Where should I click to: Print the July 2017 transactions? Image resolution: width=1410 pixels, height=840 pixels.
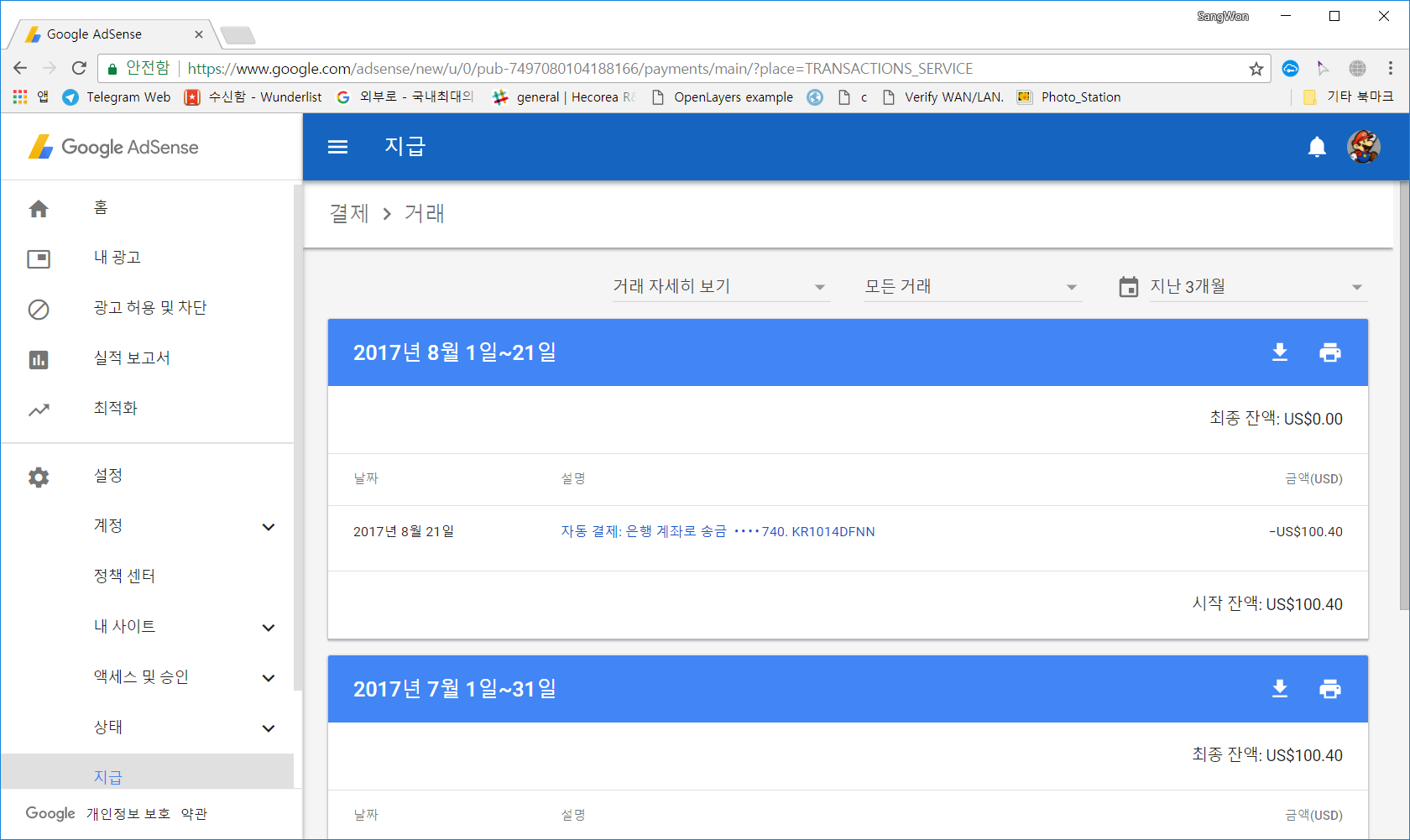(1329, 689)
